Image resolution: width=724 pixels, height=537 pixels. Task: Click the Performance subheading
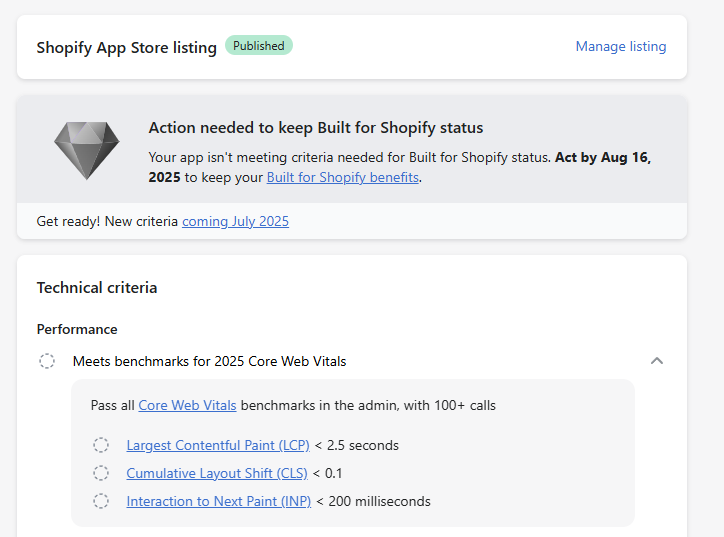coord(77,329)
